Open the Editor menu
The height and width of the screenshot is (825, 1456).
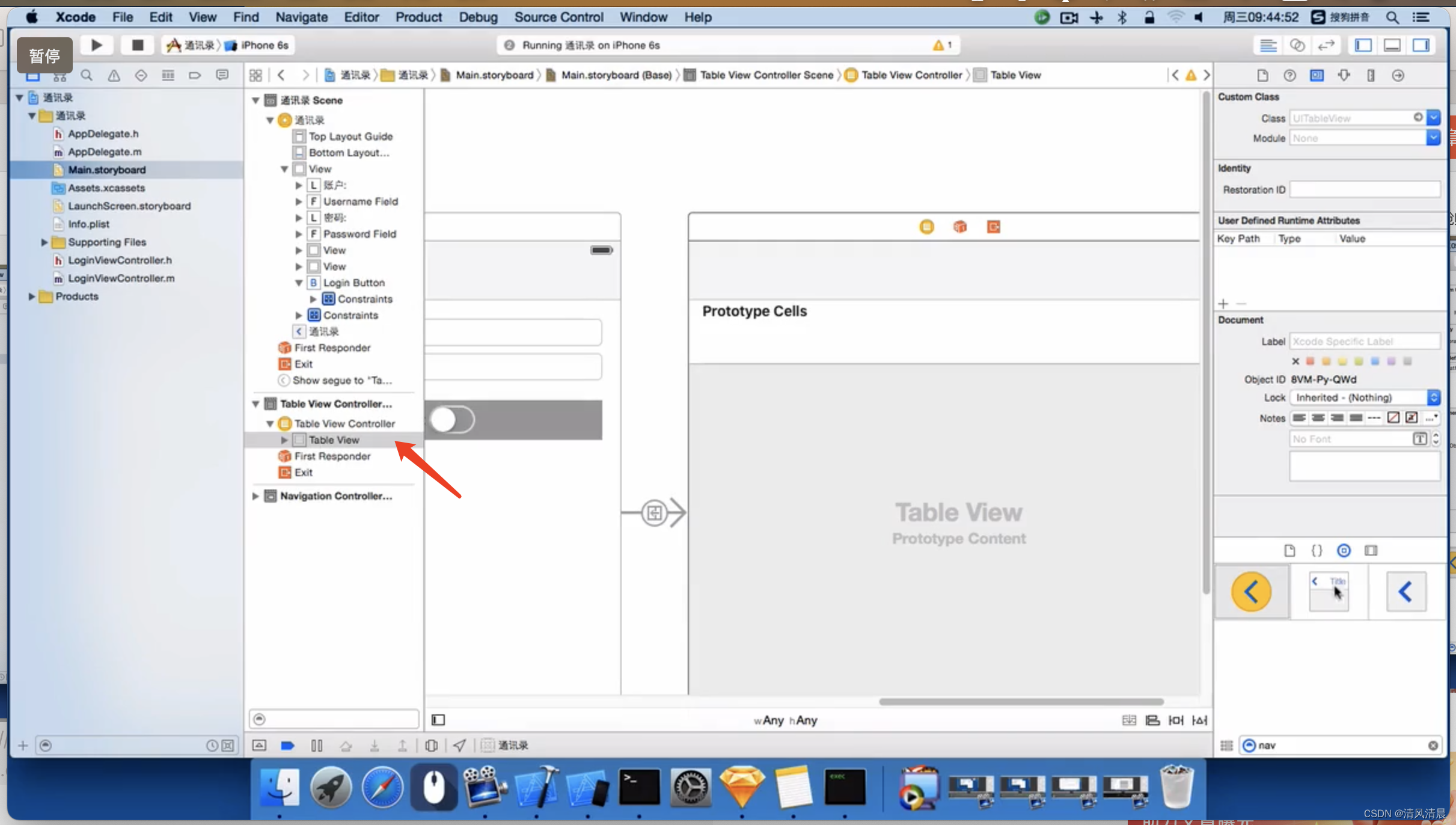point(361,17)
